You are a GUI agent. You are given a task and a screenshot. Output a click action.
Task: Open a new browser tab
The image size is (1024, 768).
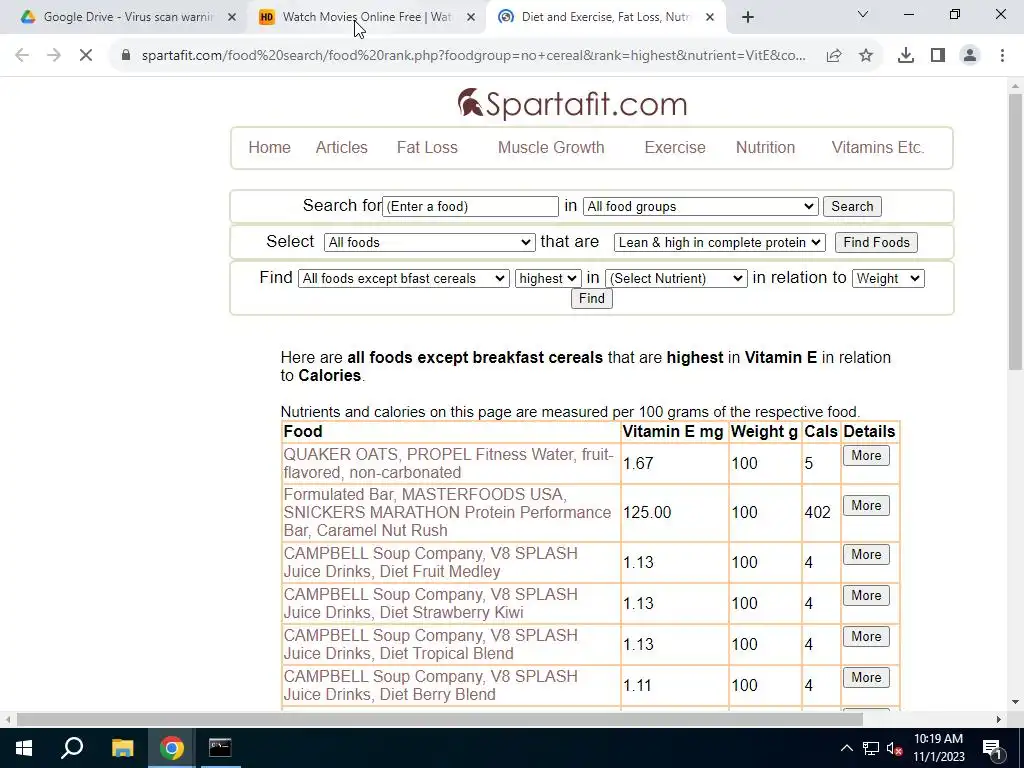[748, 18]
